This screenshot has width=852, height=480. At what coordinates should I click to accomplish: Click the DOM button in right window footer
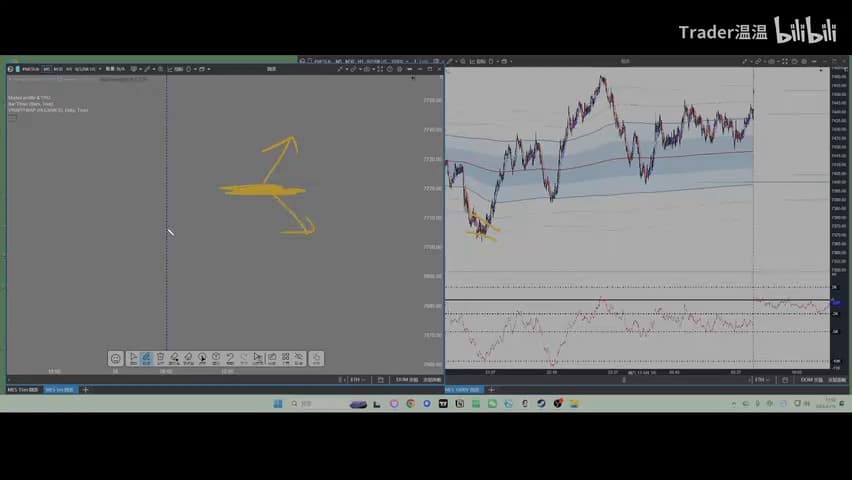(811, 379)
